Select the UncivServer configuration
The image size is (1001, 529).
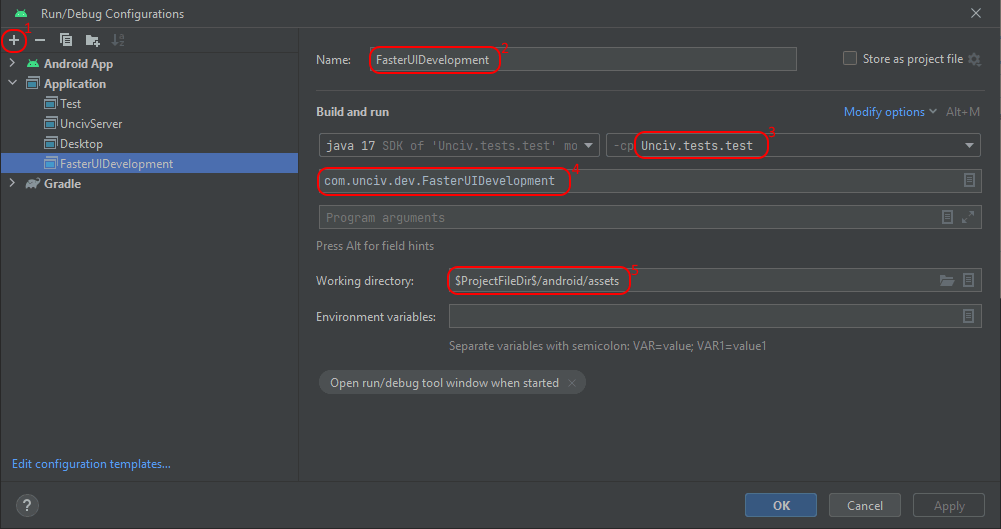click(90, 124)
